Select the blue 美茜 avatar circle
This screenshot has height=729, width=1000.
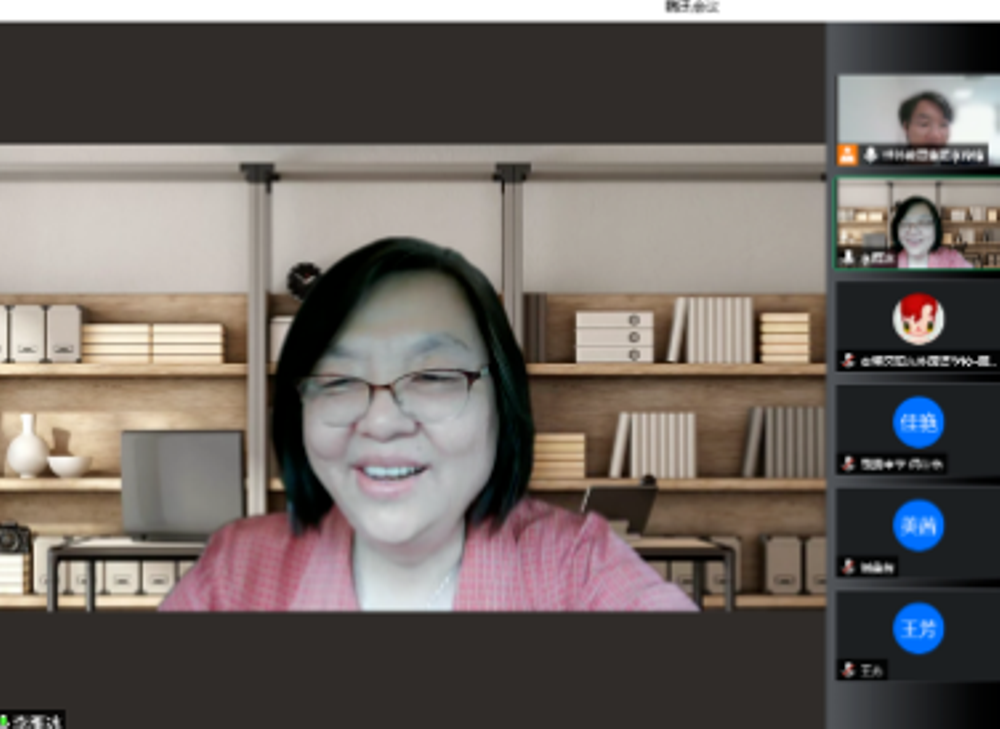click(918, 525)
